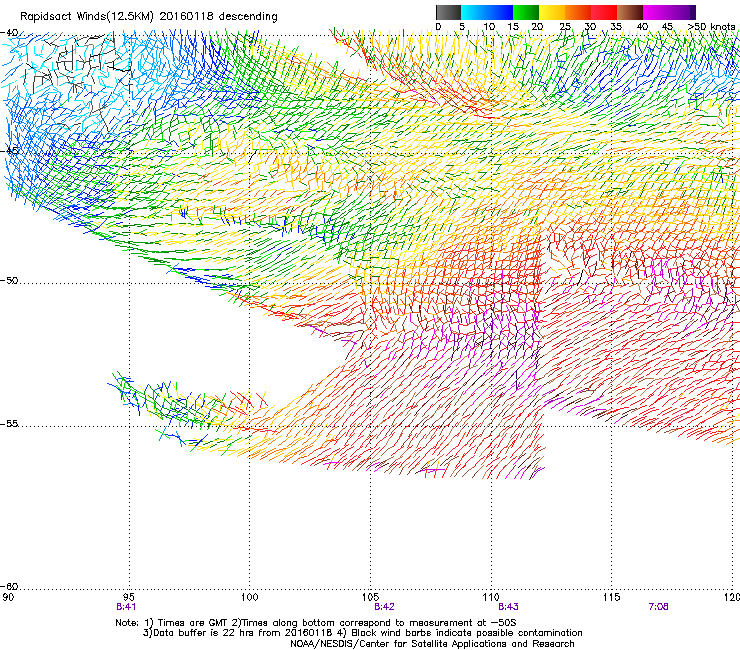Click the green 15-20 knots legend swatch
This screenshot has height=650, width=740.
pyautogui.click(x=526, y=12)
